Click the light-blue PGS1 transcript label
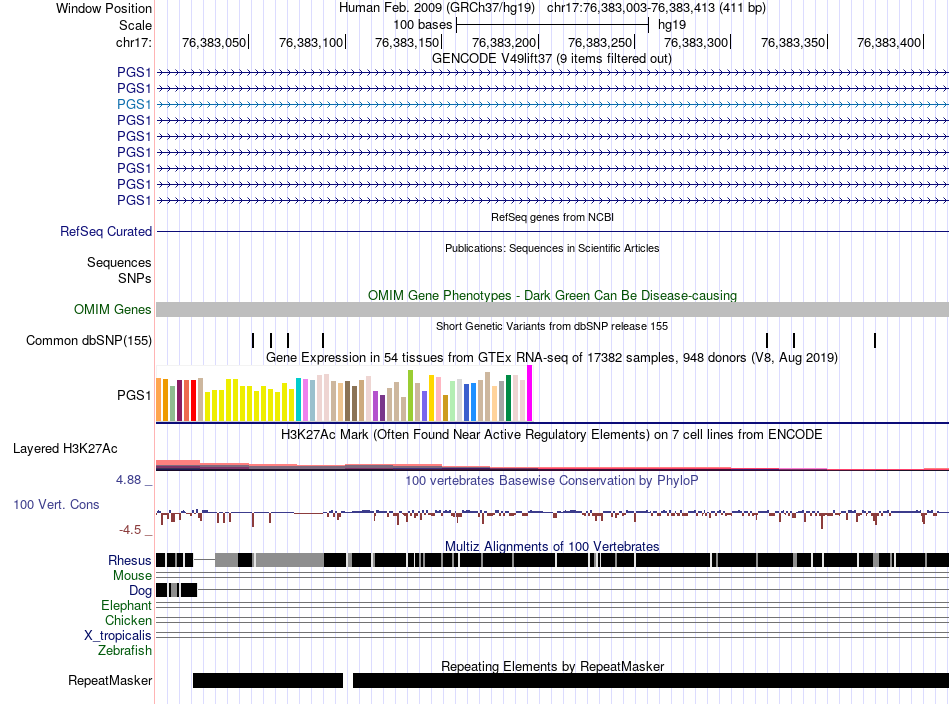The height and width of the screenshot is (704, 950). 134,104
